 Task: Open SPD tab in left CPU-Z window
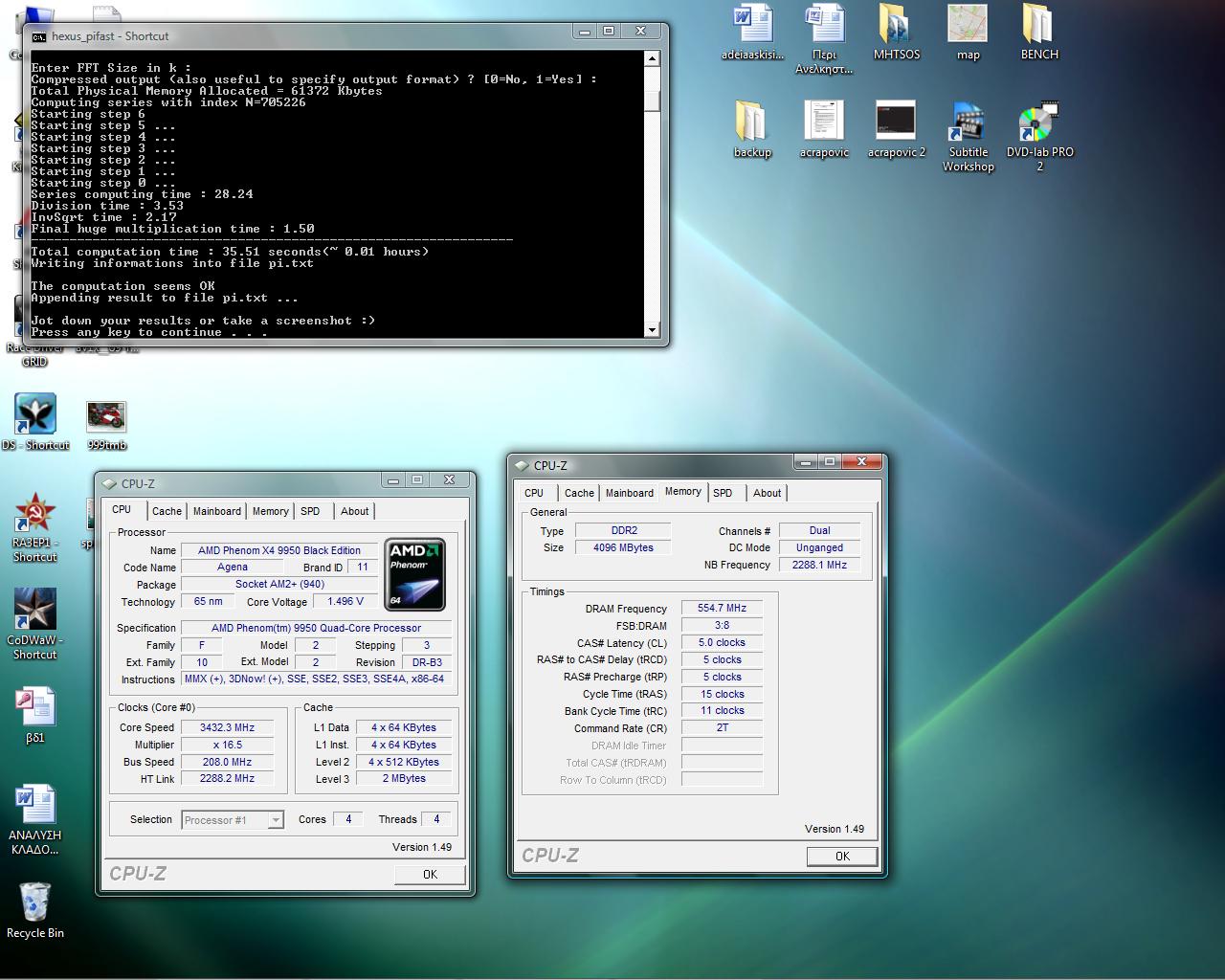pos(310,511)
